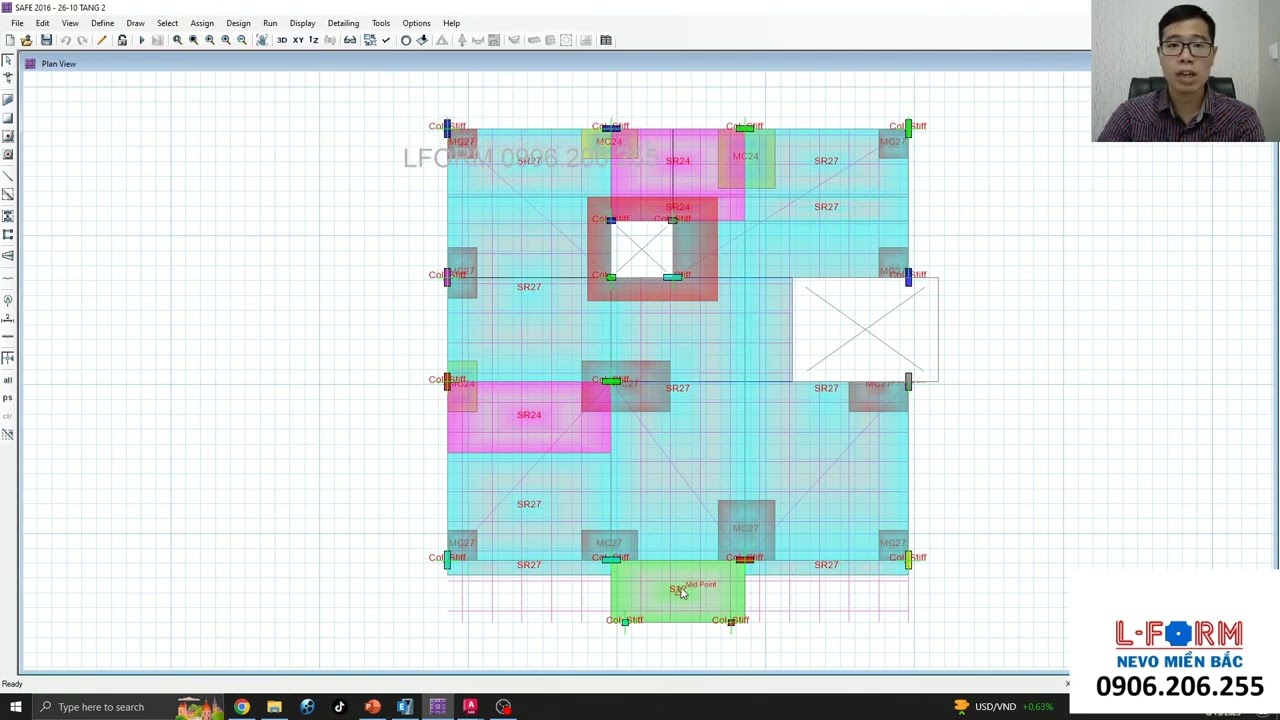Open the Tools menu
The height and width of the screenshot is (720, 1280).
(x=381, y=23)
